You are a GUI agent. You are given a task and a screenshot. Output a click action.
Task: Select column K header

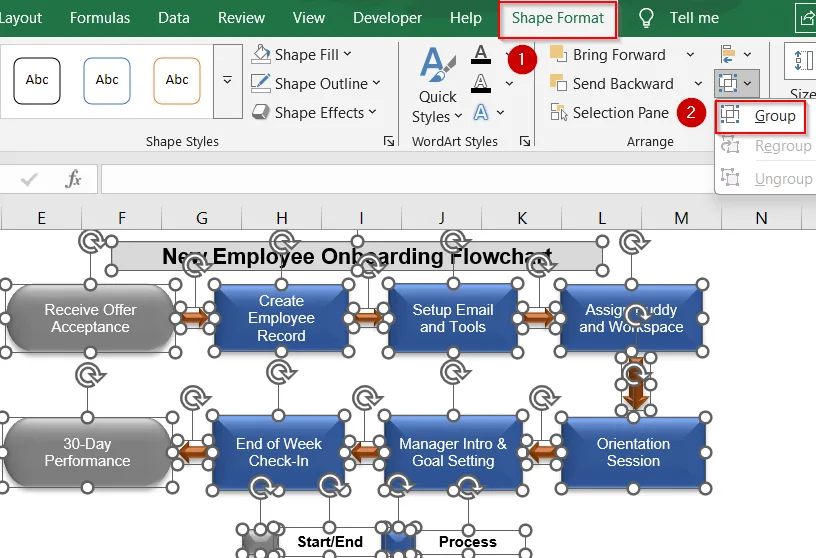[522, 218]
